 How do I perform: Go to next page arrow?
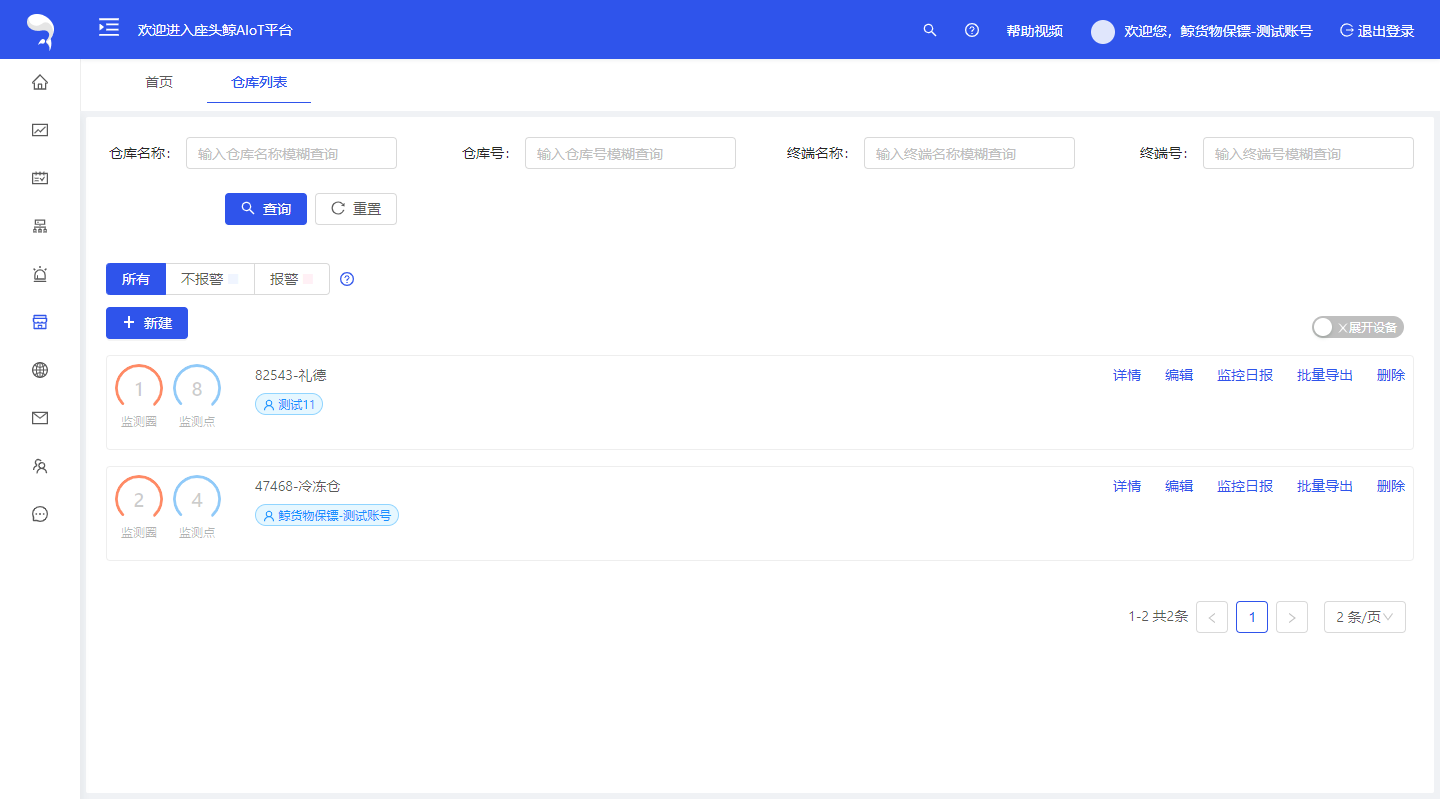pos(1292,617)
